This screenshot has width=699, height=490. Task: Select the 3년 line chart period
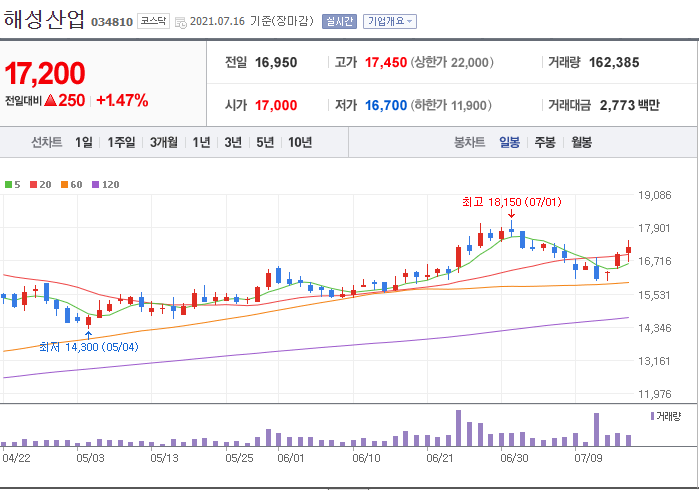[x=233, y=142]
